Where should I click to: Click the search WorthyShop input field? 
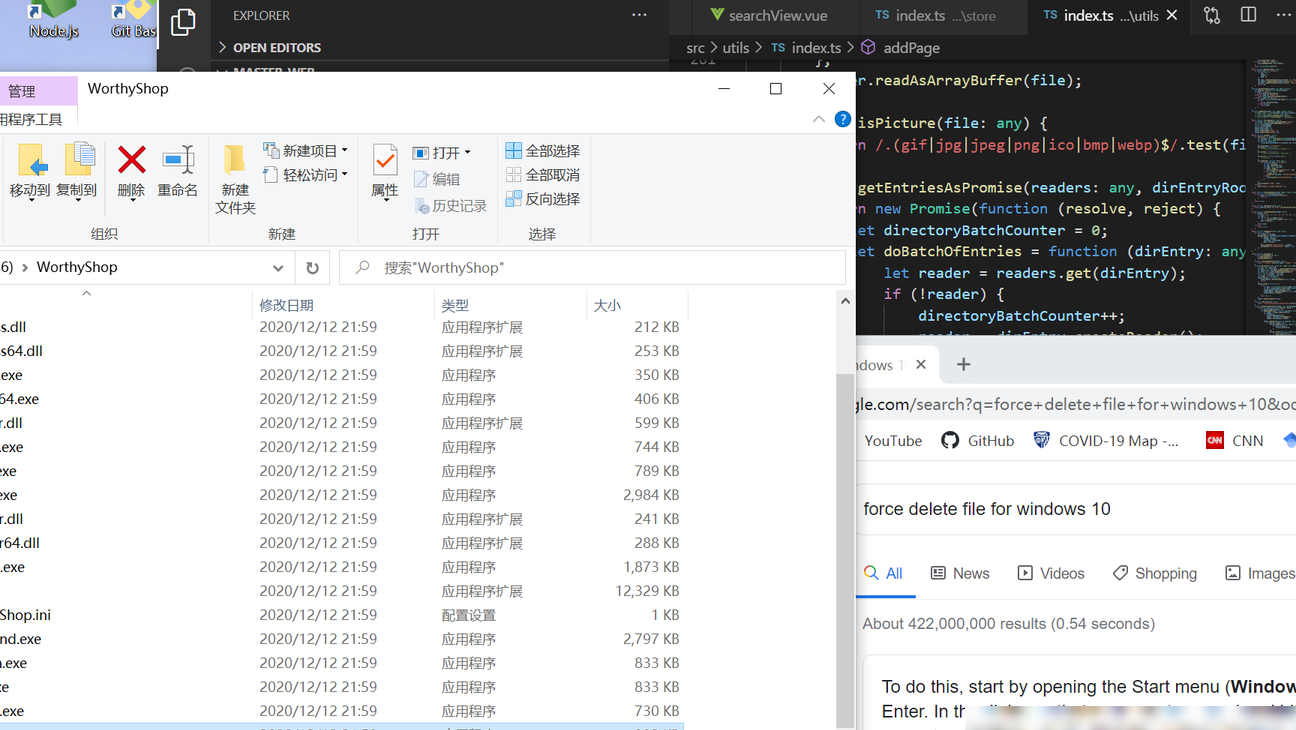[x=593, y=268]
